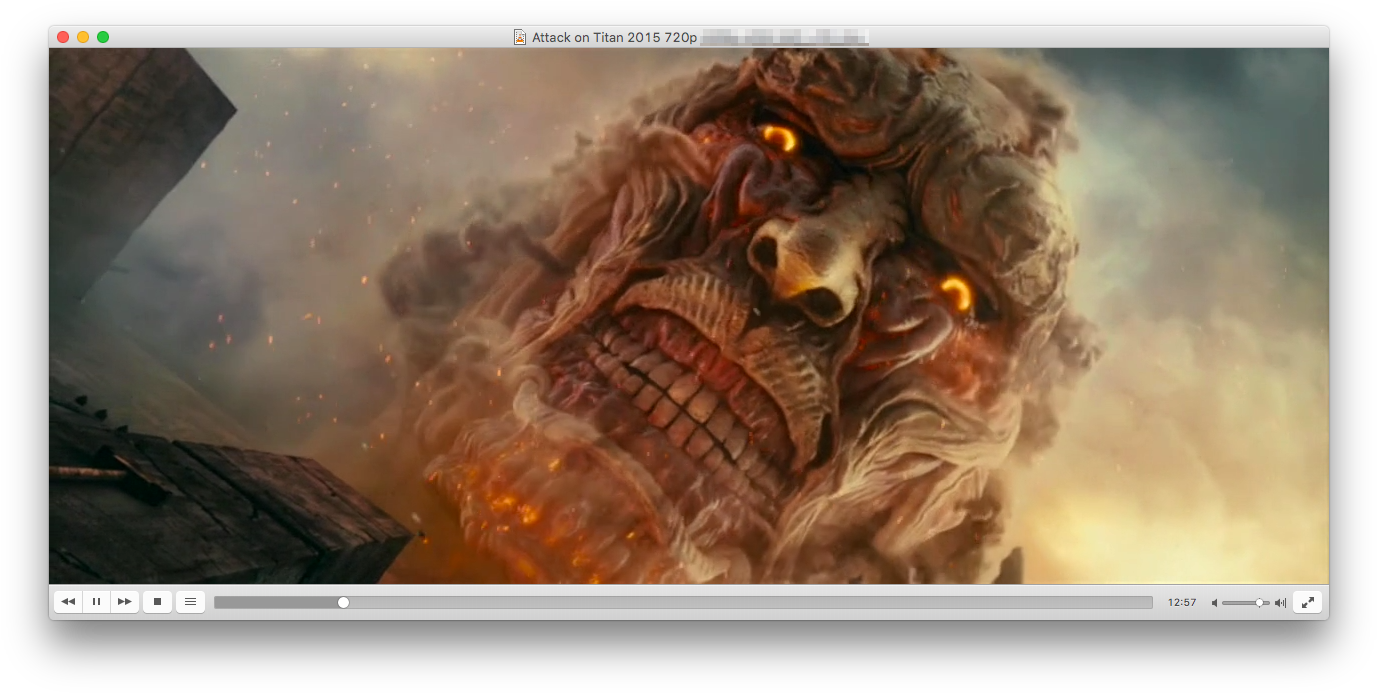Pause the playing video
Image resolution: width=1377 pixels, height=693 pixels.
click(96, 602)
